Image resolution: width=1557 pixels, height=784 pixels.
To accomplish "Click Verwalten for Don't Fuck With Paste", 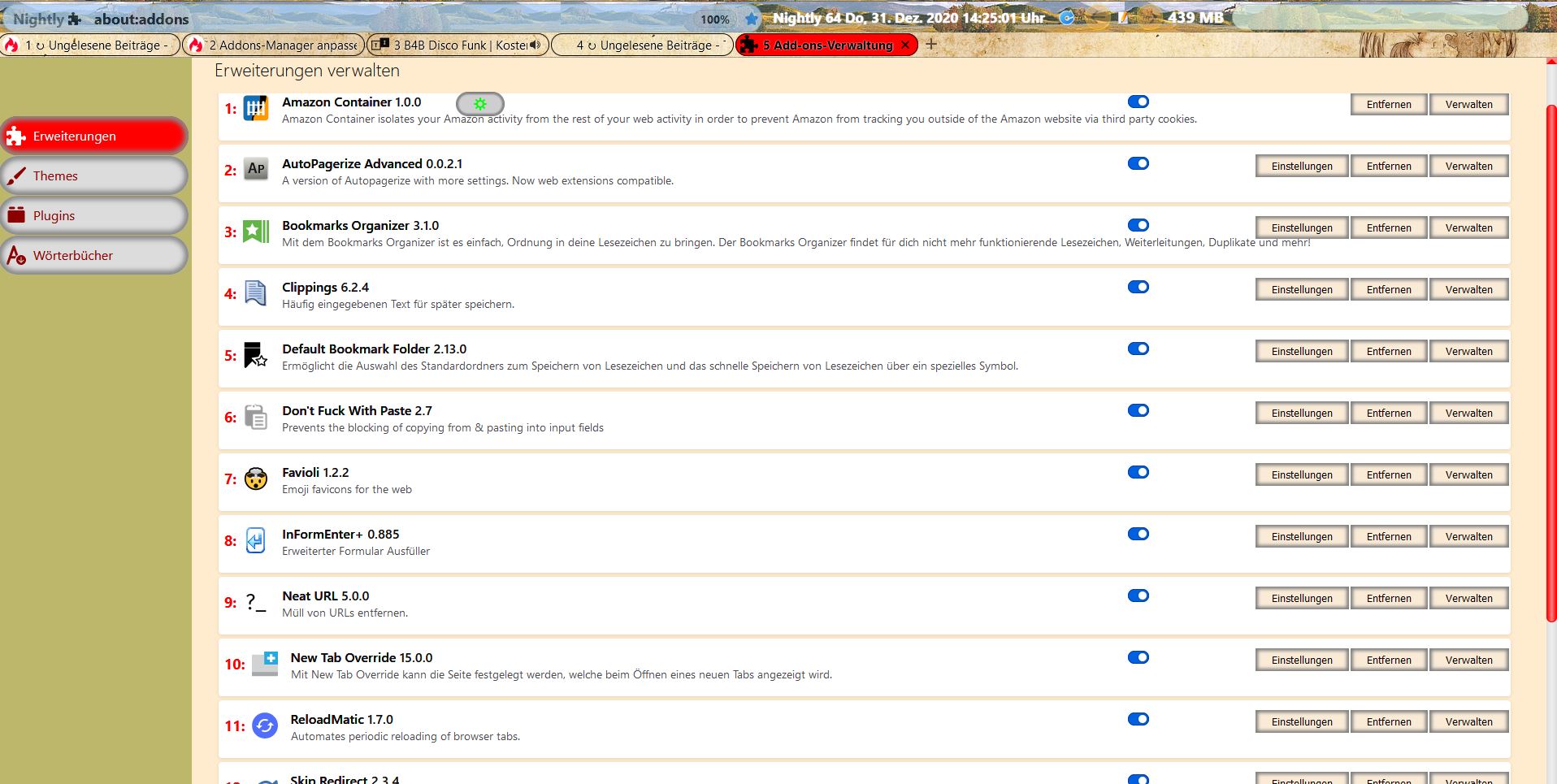I will [1468, 413].
